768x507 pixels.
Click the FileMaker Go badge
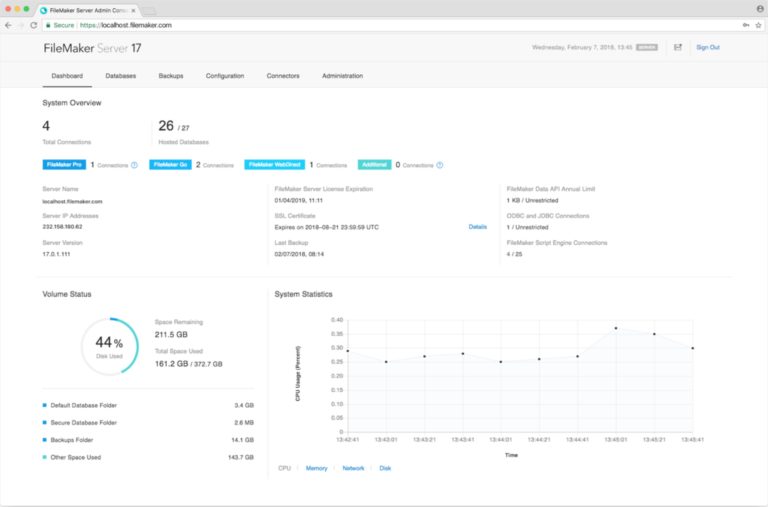[x=170, y=165]
